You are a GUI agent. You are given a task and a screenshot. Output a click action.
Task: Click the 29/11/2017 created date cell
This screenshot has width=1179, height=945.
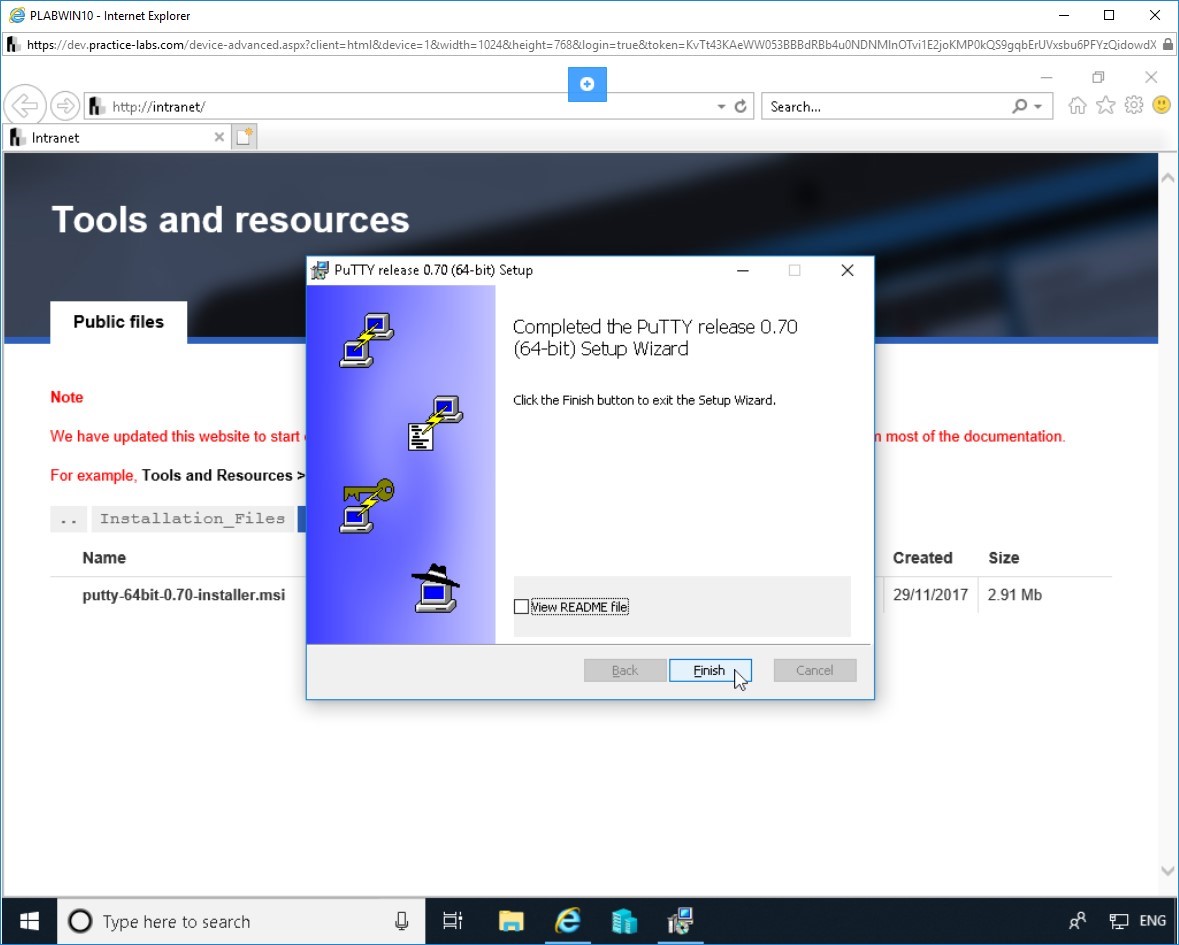click(930, 595)
